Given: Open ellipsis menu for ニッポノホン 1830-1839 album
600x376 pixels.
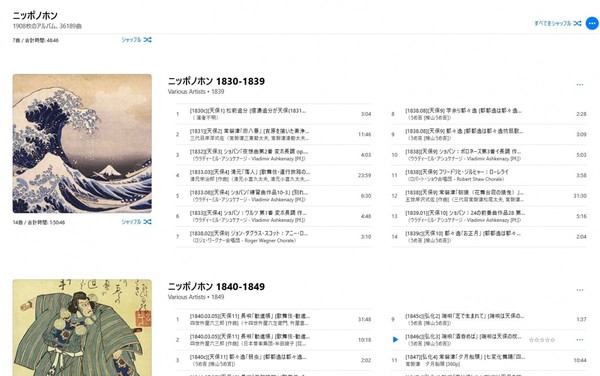Looking at the screenshot, I should pyautogui.click(x=580, y=85).
